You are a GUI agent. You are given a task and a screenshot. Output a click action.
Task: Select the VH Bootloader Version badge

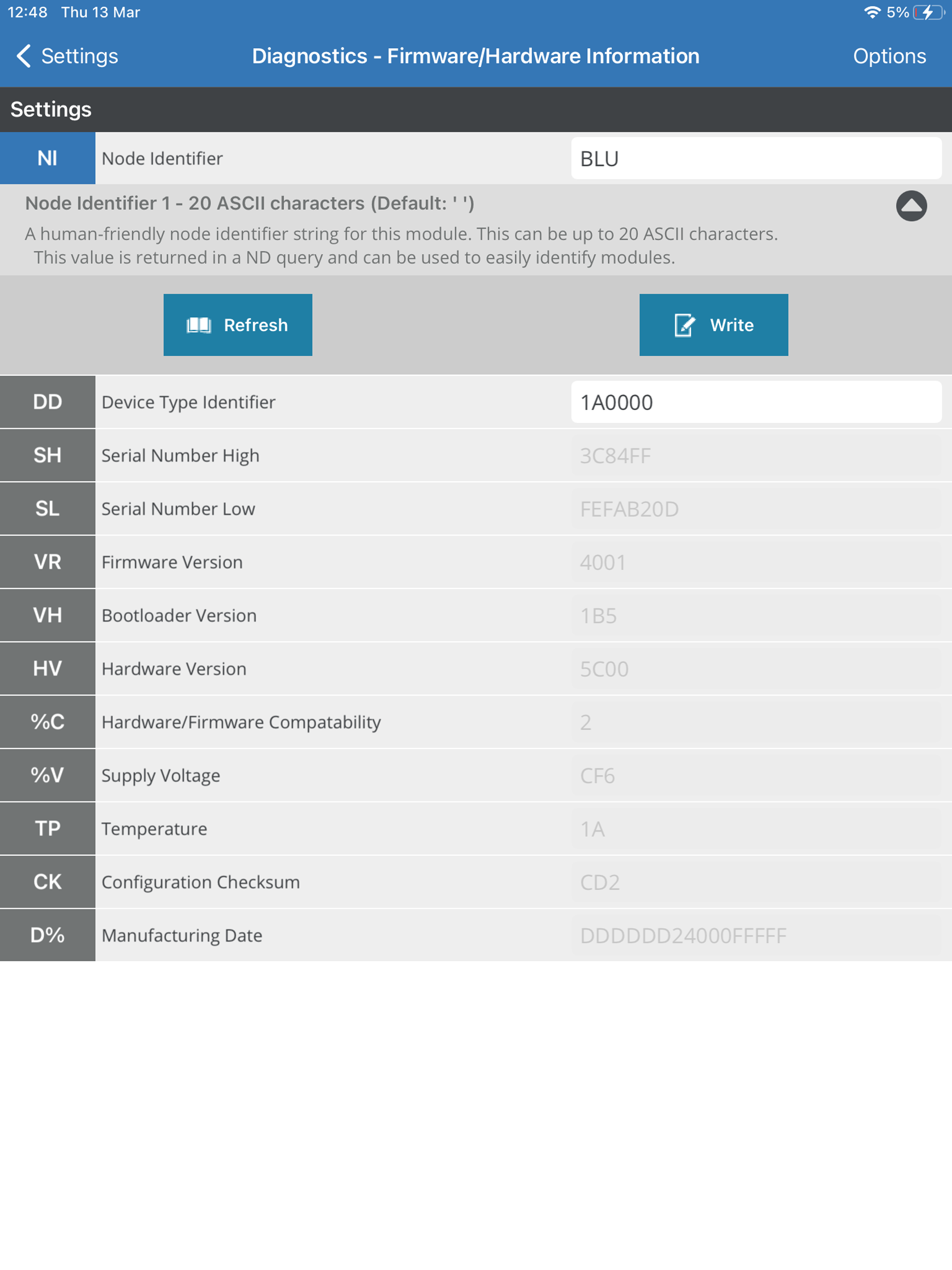coord(48,616)
